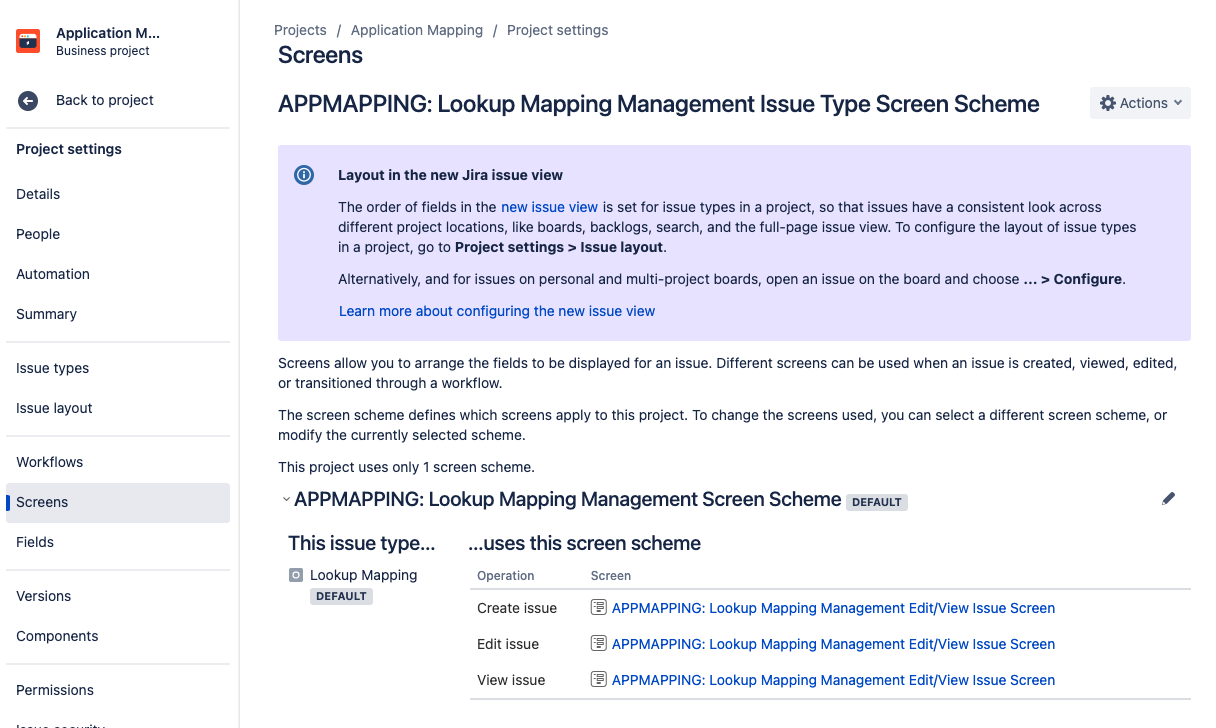
Task: Click the screen icon beside View issue row
Action: (x=597, y=680)
